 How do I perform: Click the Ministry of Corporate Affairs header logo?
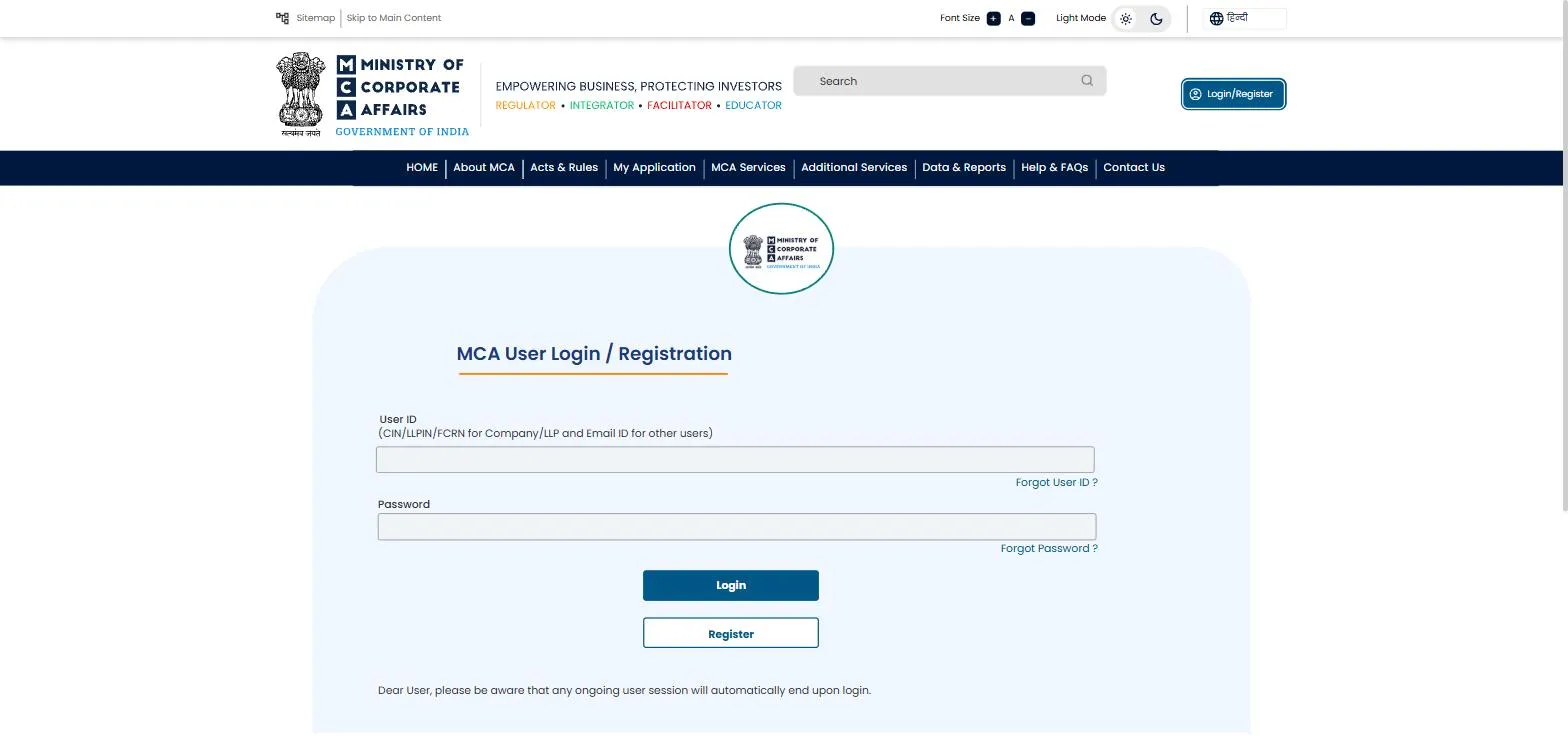pyautogui.click(x=372, y=95)
